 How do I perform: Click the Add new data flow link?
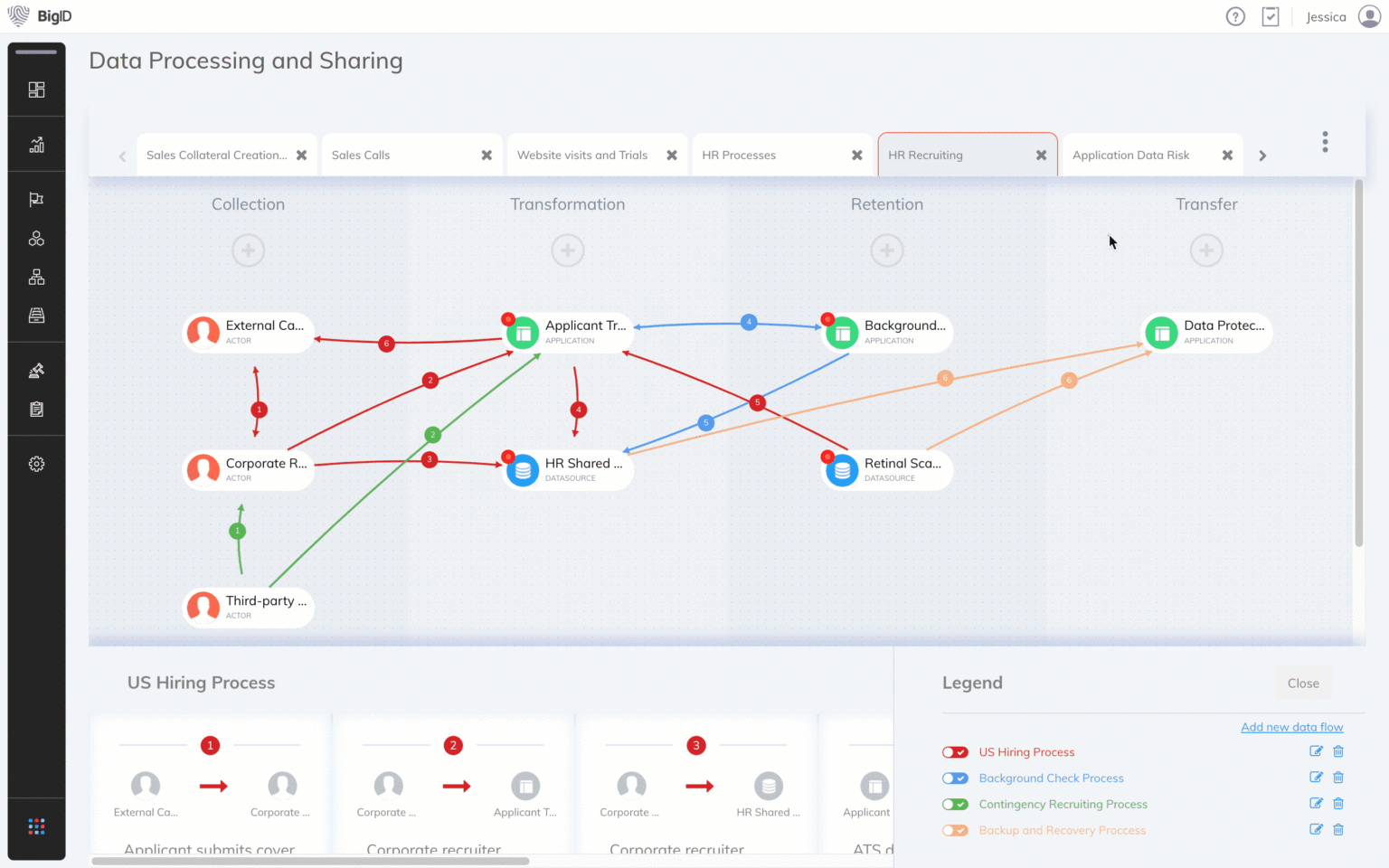click(x=1291, y=727)
